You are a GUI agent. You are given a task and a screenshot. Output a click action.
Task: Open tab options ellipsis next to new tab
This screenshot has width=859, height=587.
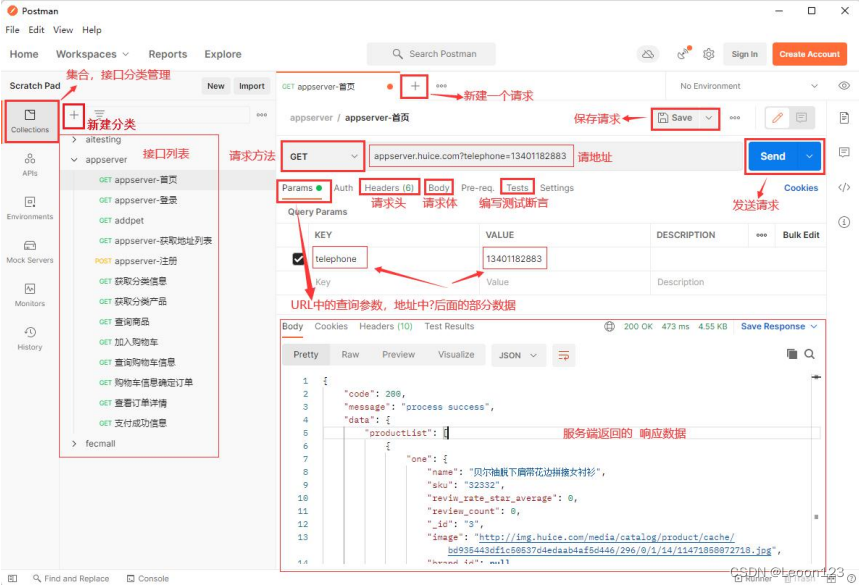click(x=441, y=86)
